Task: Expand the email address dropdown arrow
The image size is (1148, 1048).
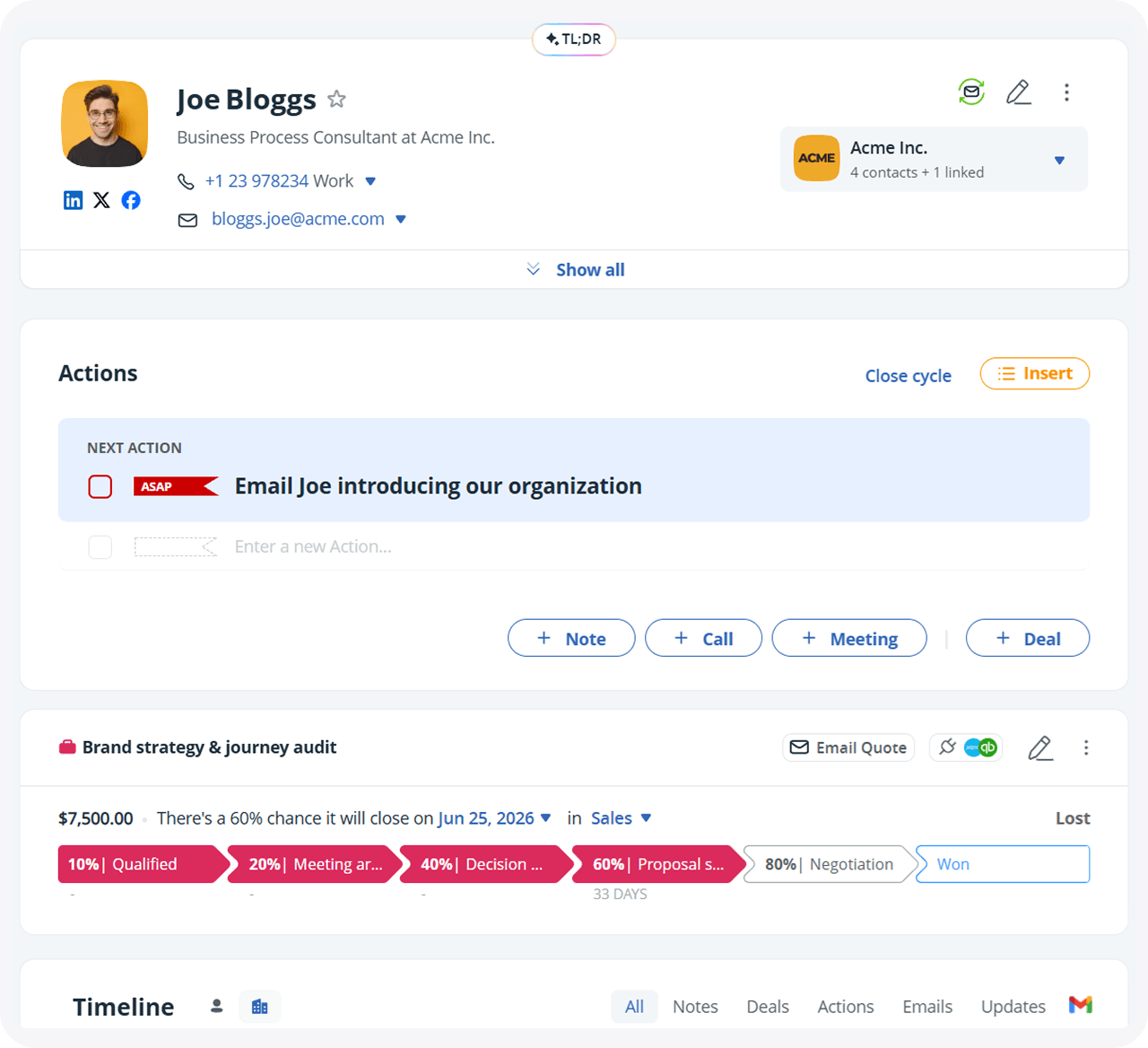Action: (x=401, y=219)
